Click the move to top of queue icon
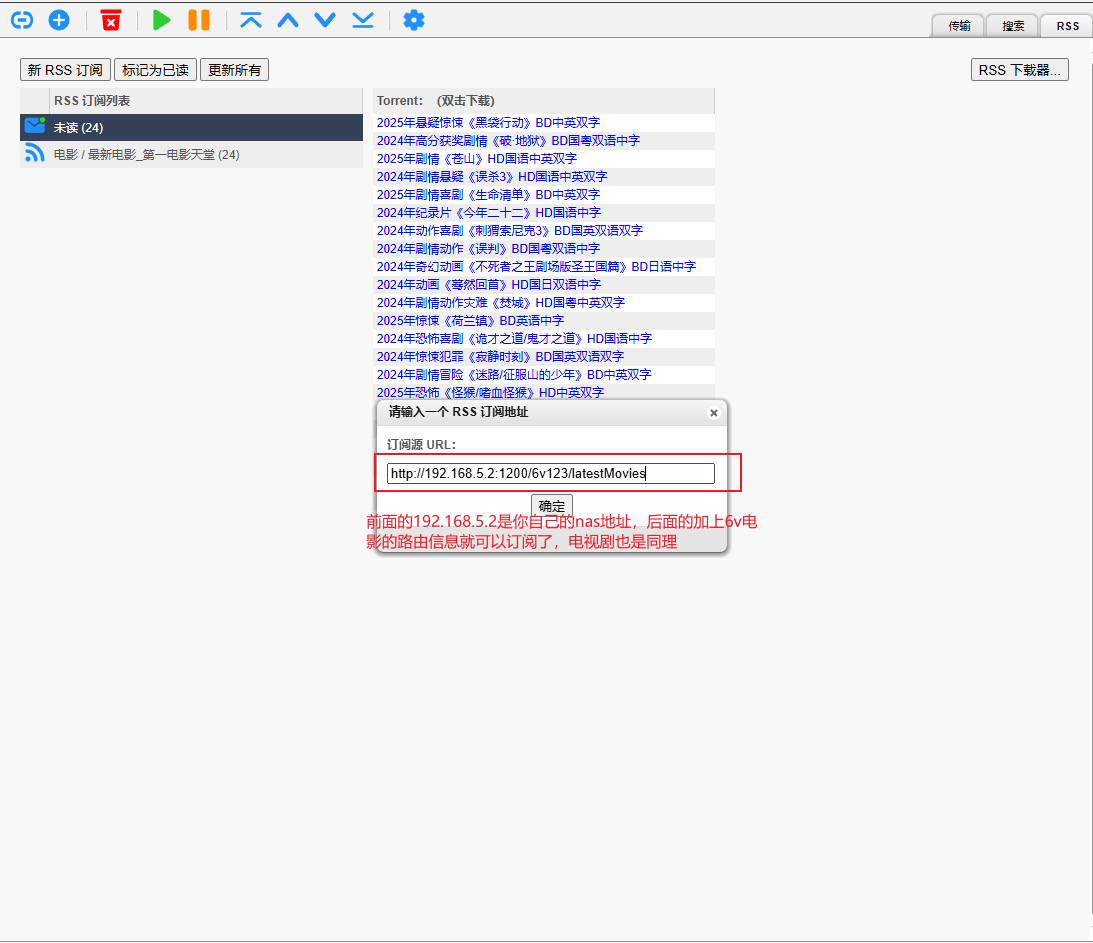 pos(251,20)
